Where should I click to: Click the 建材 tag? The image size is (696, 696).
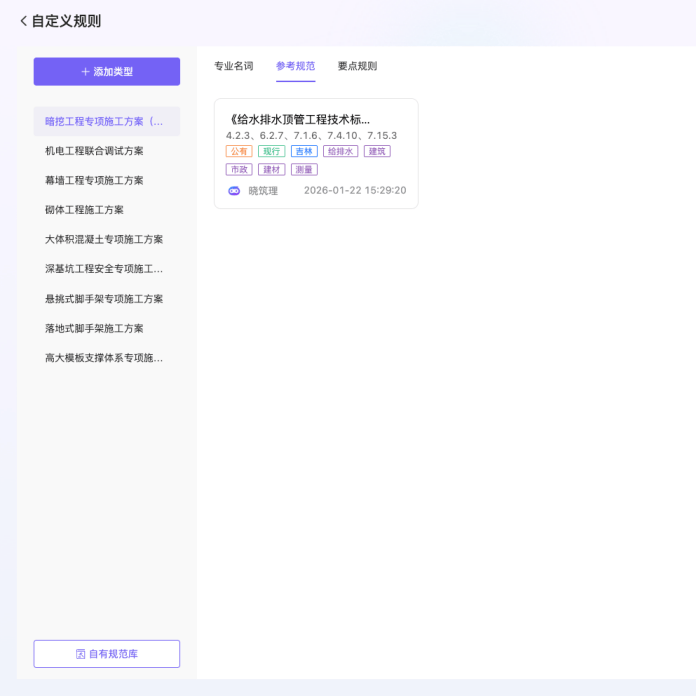(272, 170)
